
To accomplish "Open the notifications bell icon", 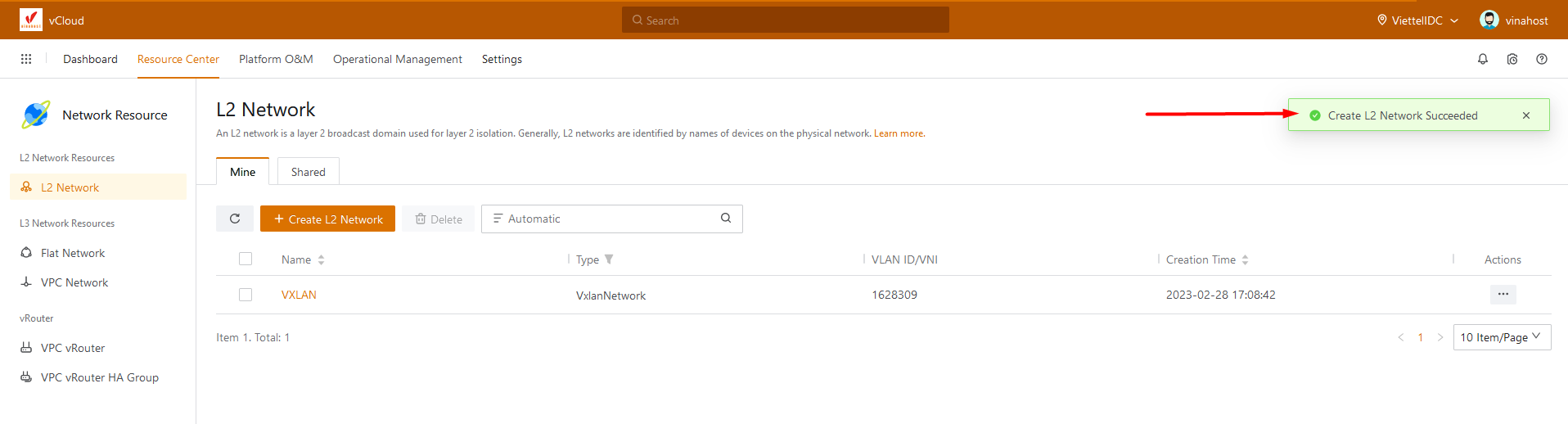I will 1483,59.
